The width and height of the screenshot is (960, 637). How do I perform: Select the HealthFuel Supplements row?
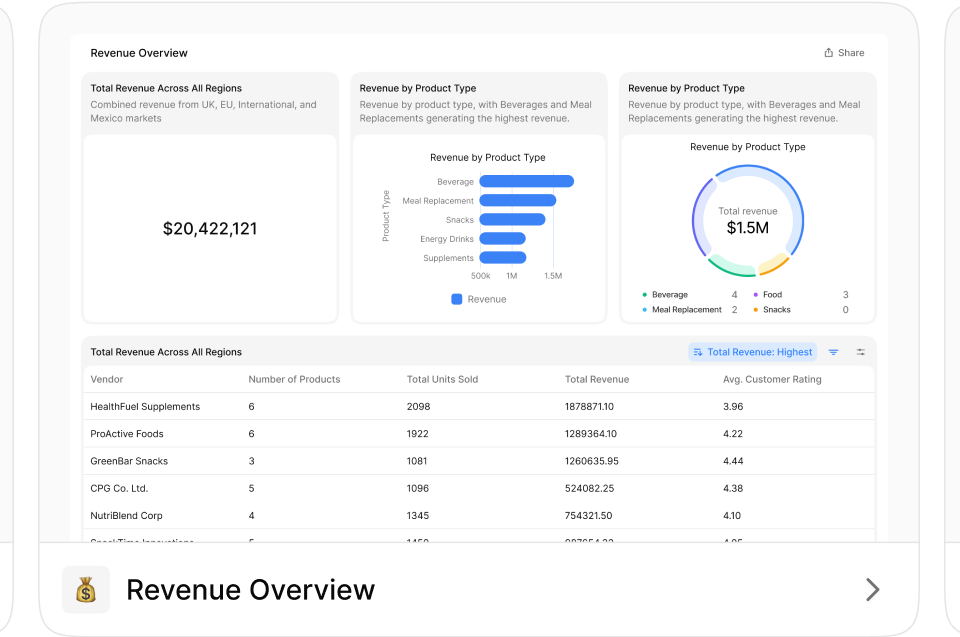[479, 407]
